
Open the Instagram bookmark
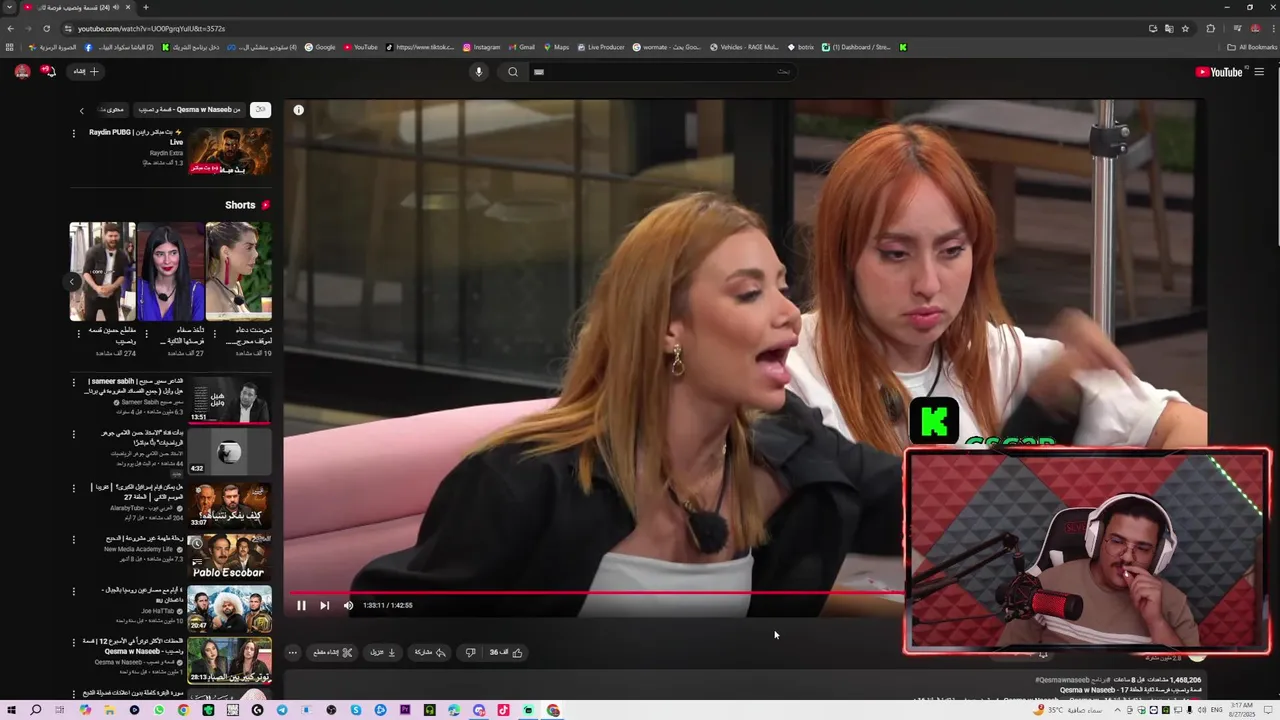[x=481, y=47]
